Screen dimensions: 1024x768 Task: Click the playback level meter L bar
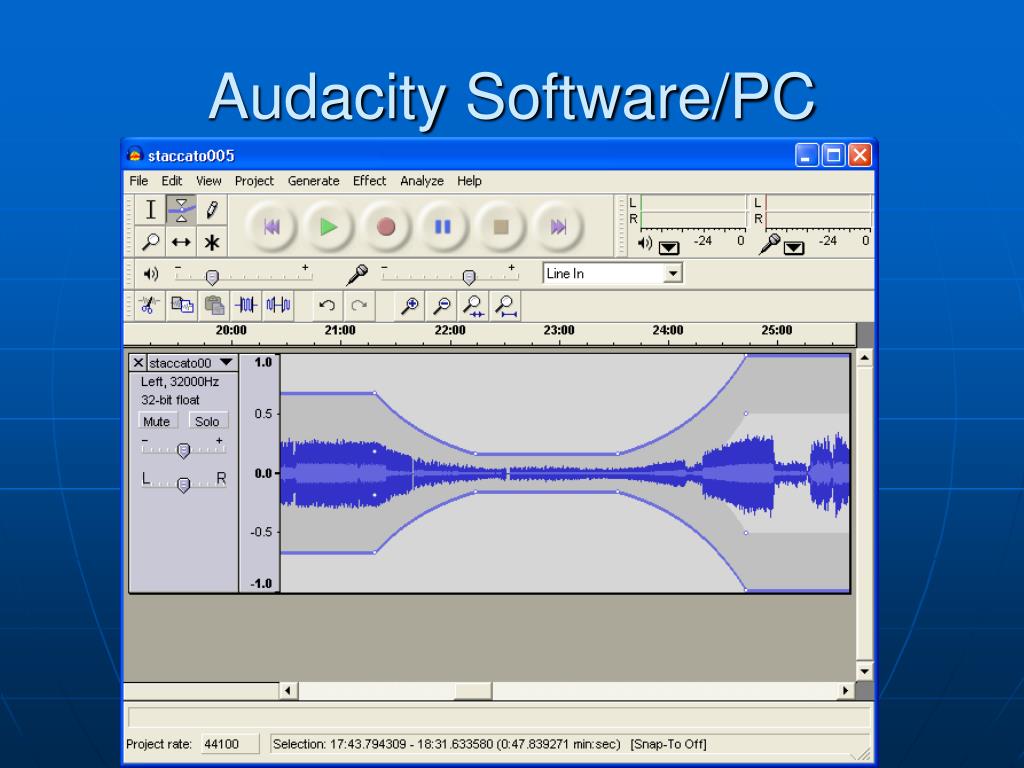[x=693, y=202]
